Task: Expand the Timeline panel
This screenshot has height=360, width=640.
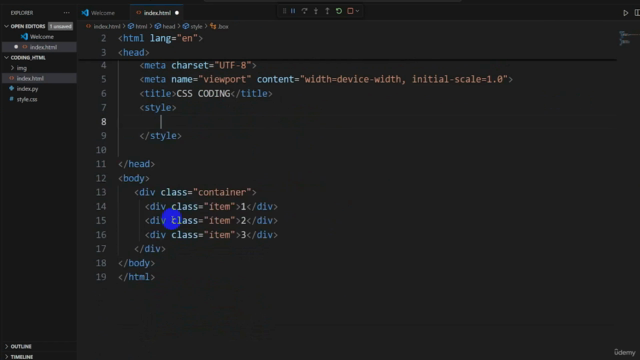Action: pyautogui.click(x=22, y=356)
